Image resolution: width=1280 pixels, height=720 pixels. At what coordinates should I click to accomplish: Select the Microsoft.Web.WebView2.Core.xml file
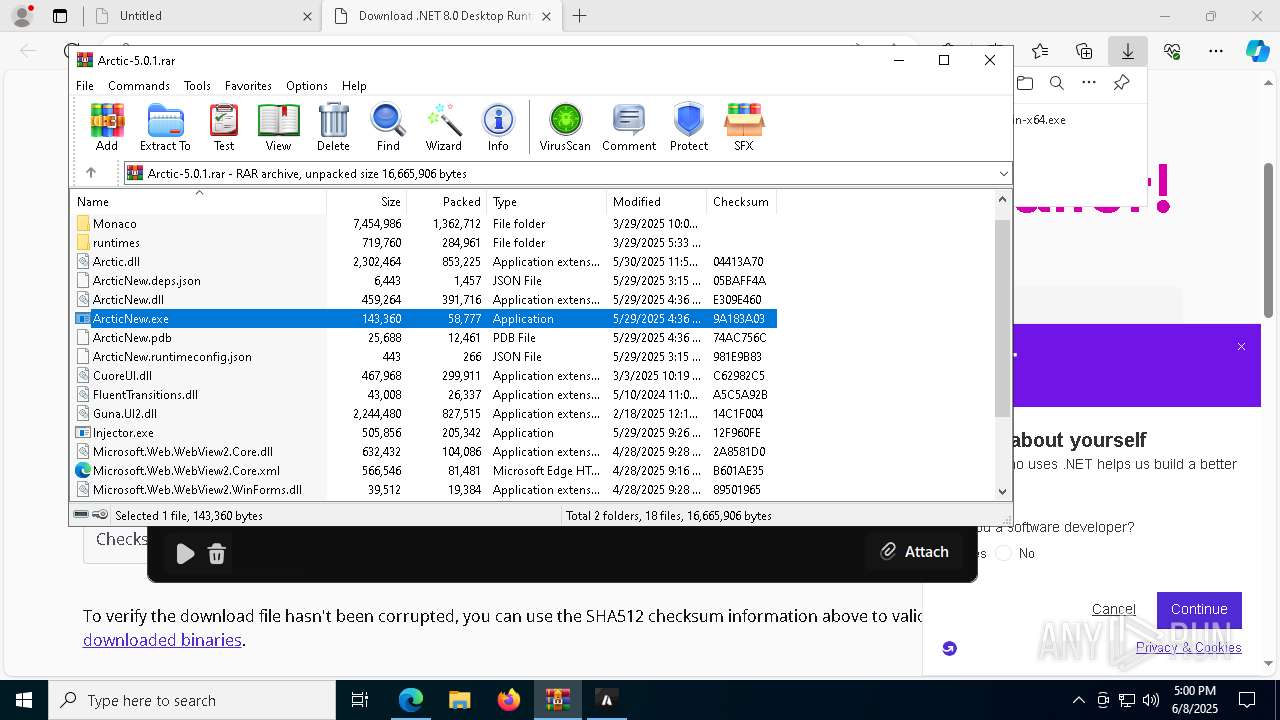186,471
